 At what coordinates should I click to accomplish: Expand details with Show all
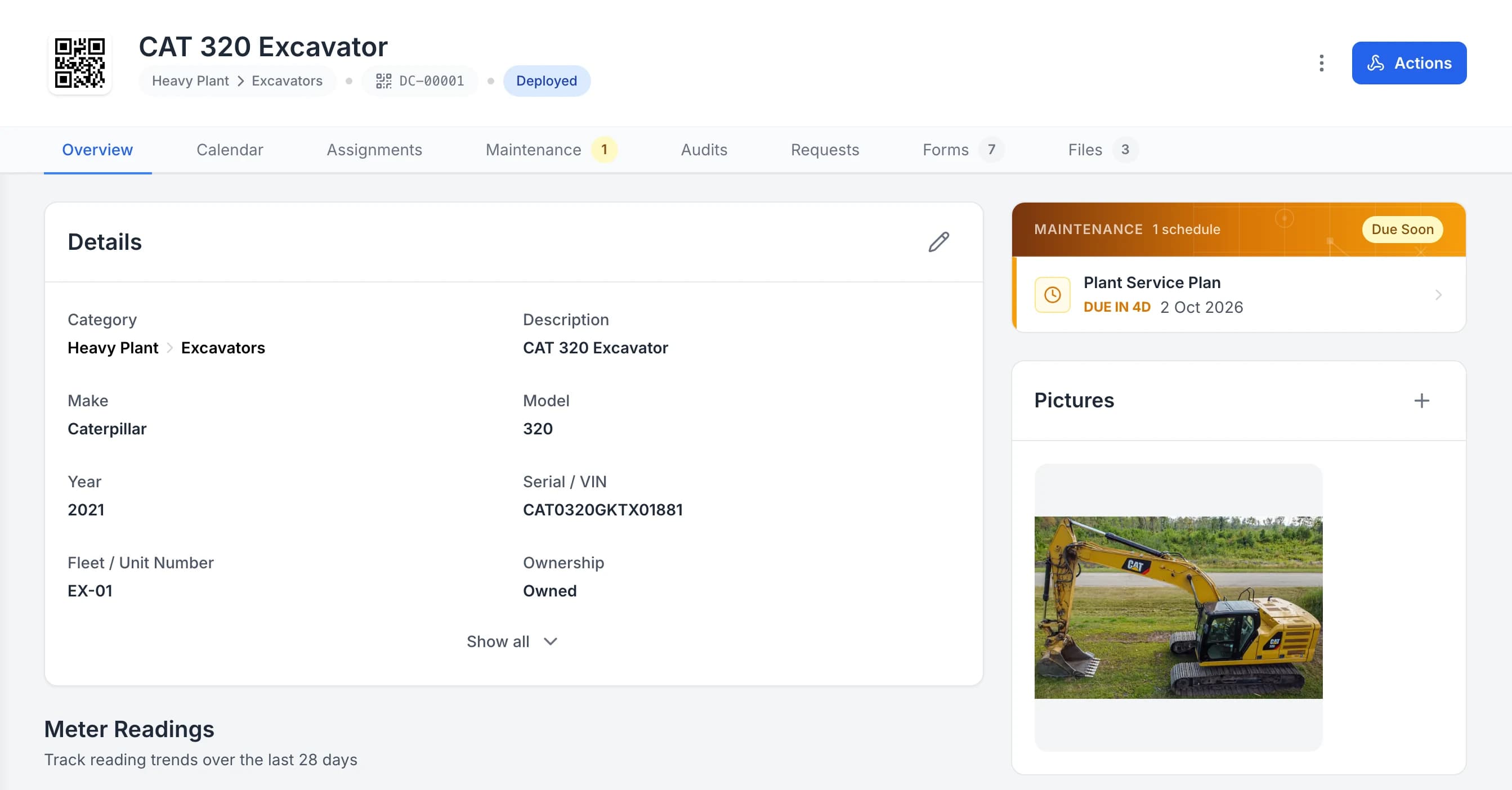512,641
